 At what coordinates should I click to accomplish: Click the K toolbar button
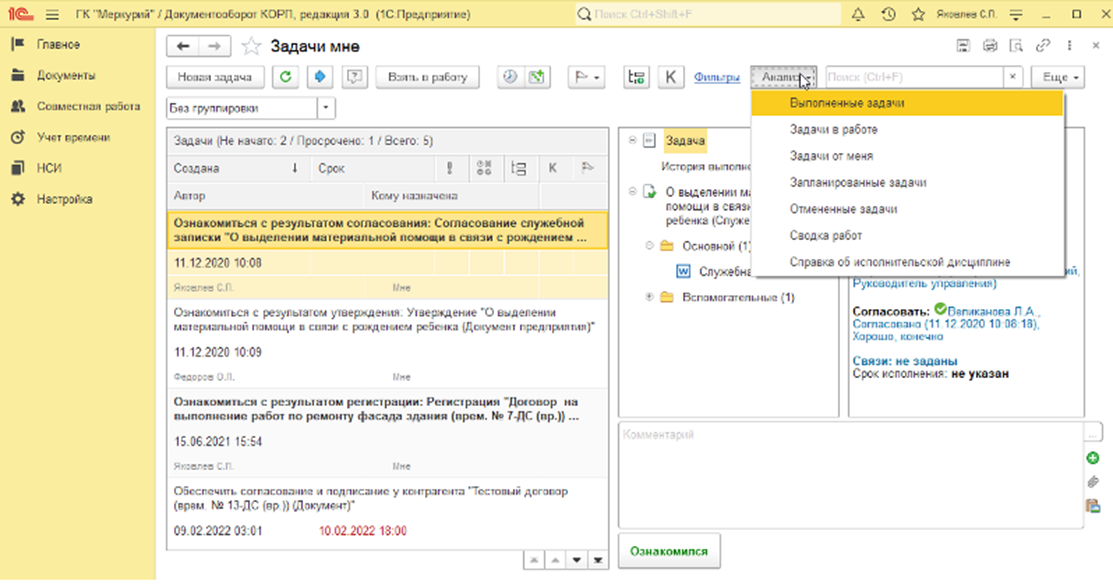(671, 77)
